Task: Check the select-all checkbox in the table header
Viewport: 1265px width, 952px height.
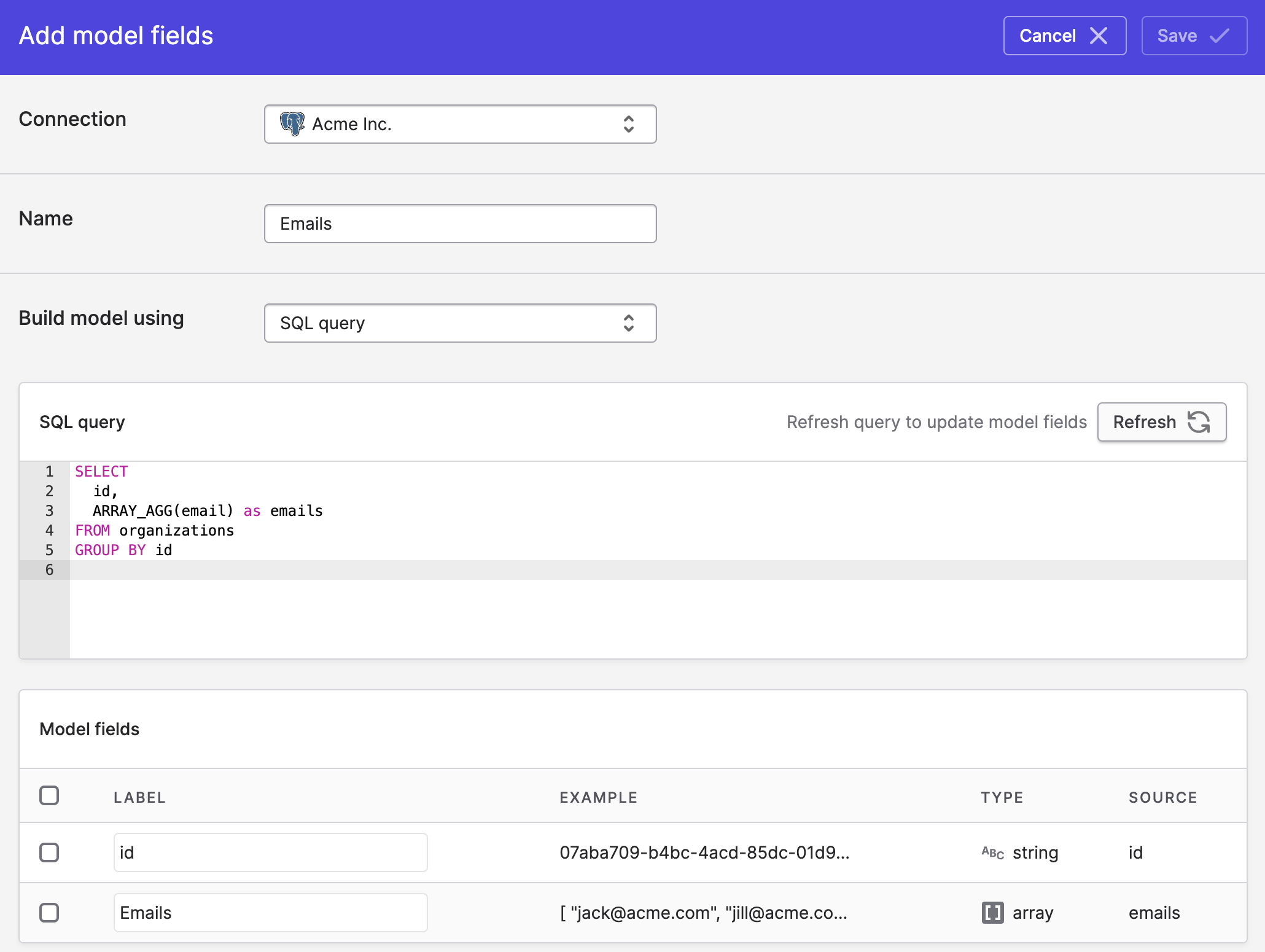Action: pyautogui.click(x=49, y=795)
